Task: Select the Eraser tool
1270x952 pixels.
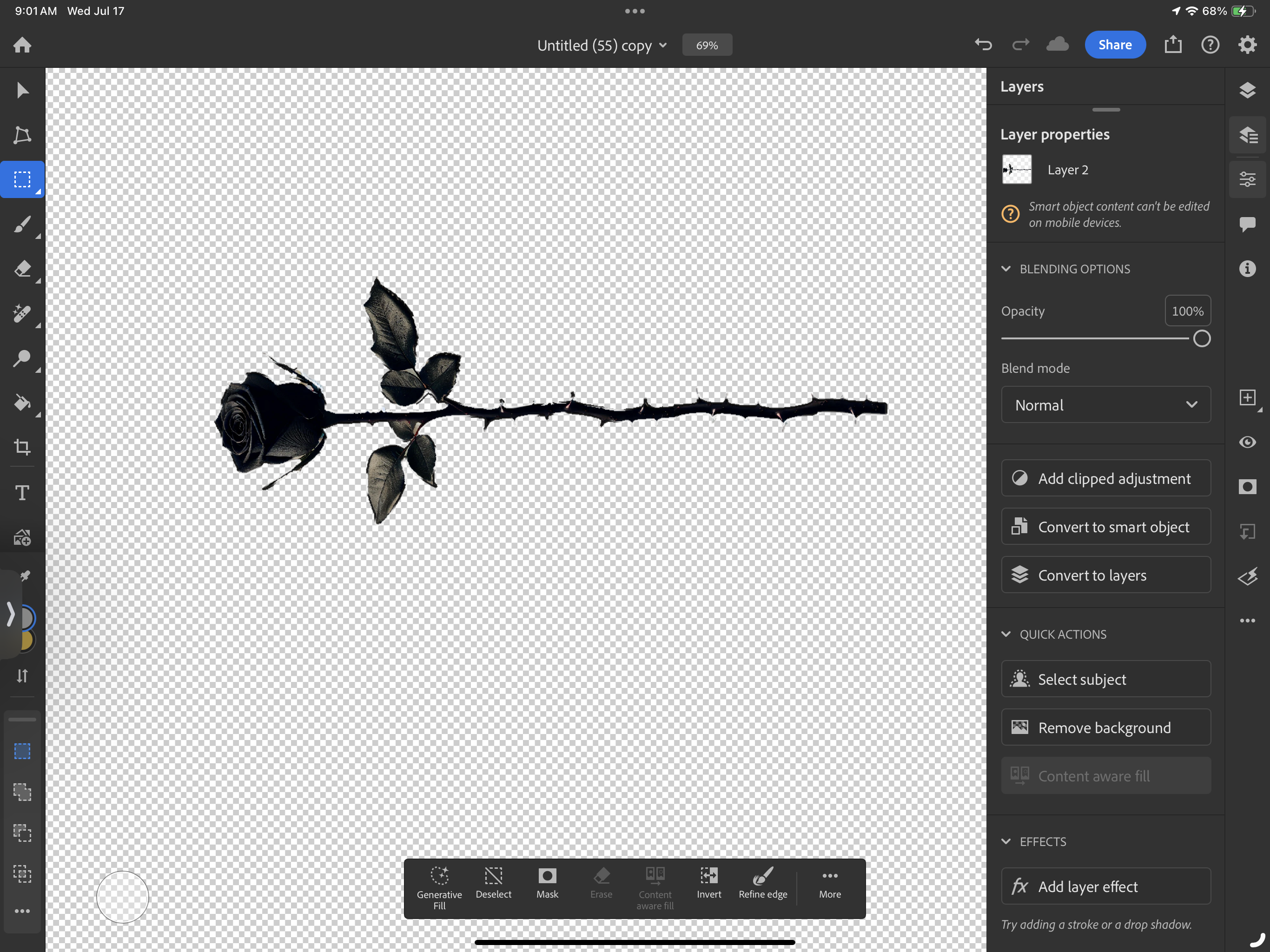Action: (22, 268)
